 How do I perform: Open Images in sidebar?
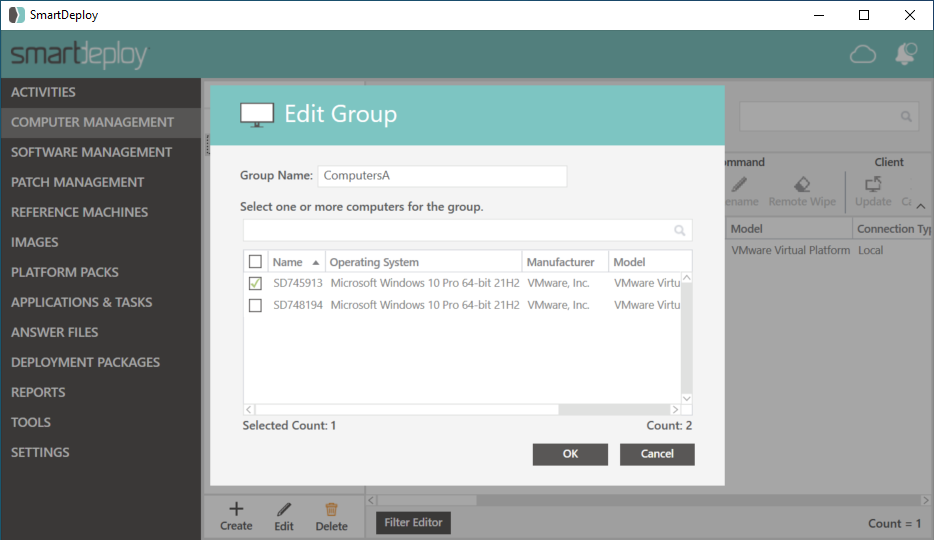pyautogui.click(x=101, y=242)
